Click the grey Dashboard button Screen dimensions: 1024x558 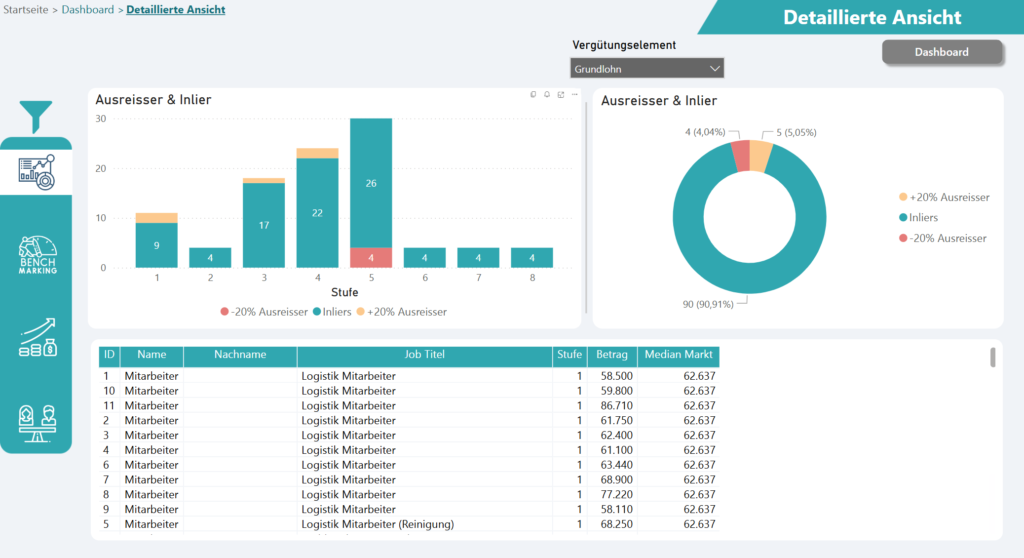941,52
